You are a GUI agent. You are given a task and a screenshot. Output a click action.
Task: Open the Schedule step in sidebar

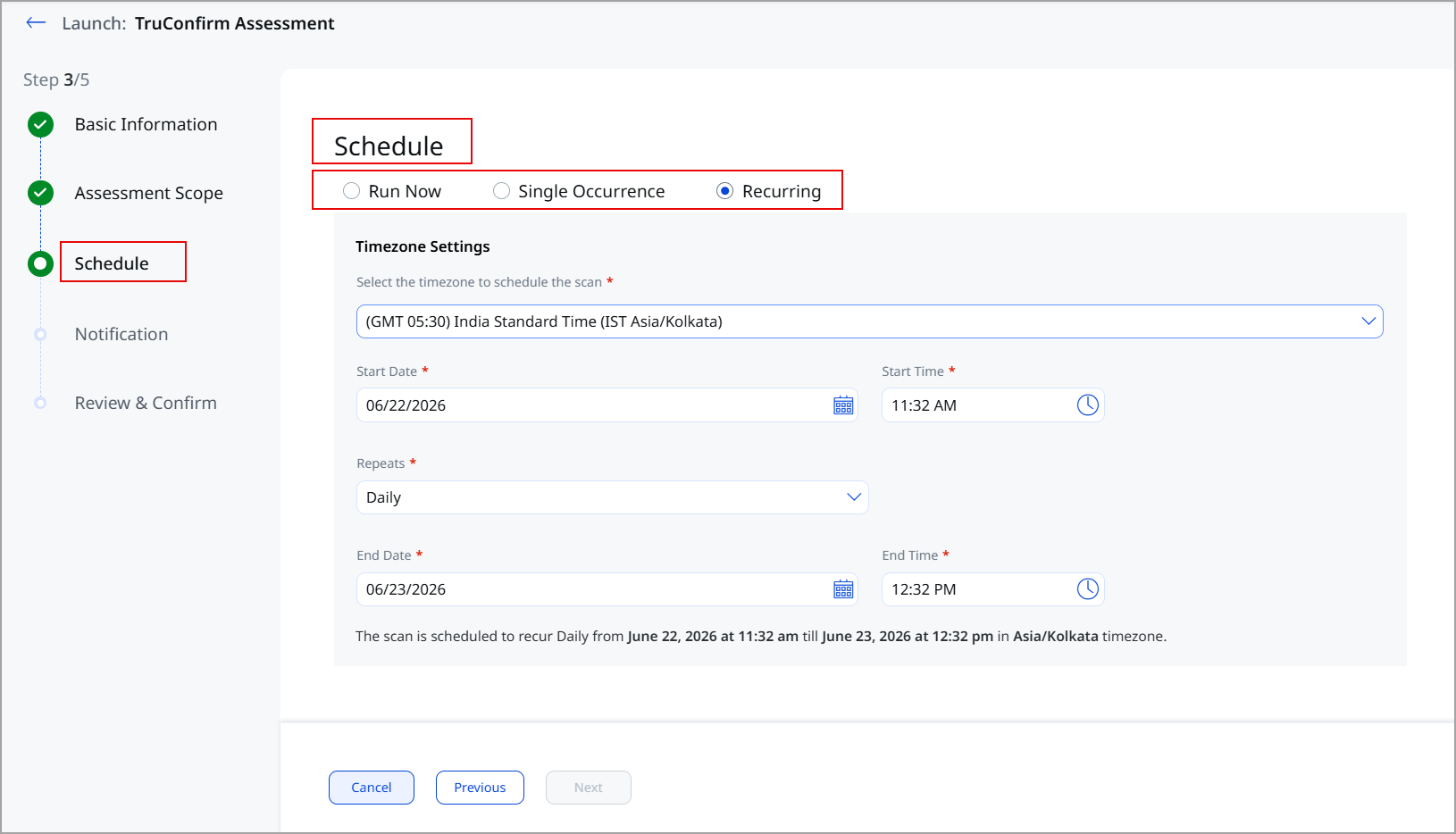coord(112,263)
